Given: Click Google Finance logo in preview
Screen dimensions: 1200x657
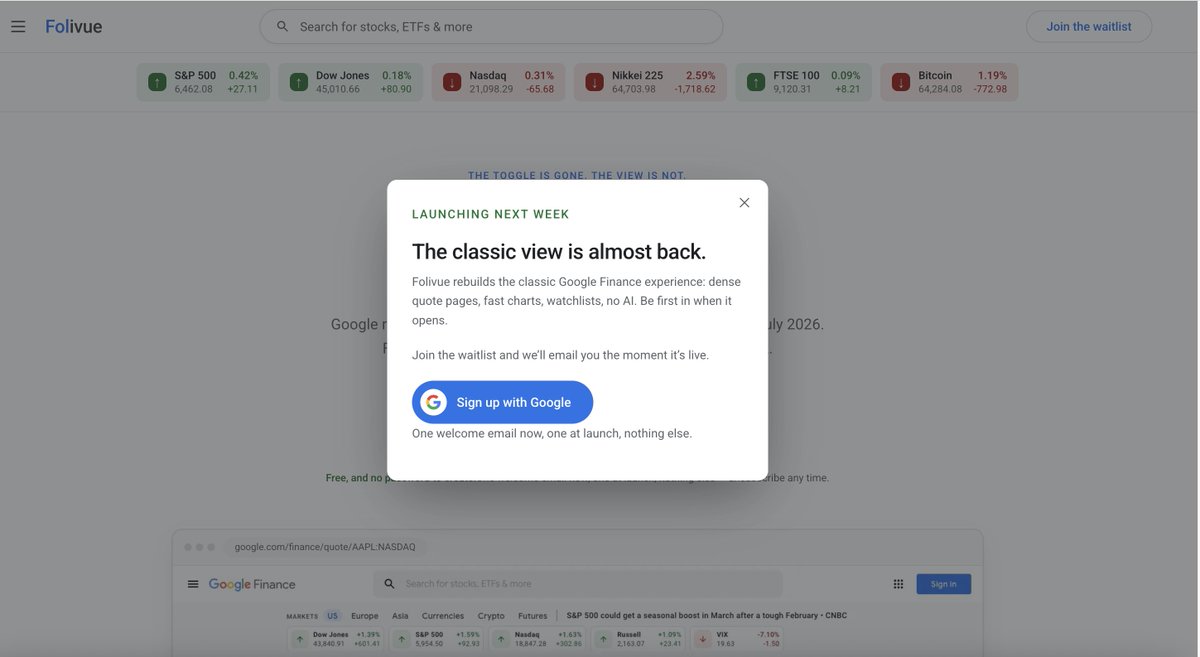Looking at the screenshot, I should 252,584.
